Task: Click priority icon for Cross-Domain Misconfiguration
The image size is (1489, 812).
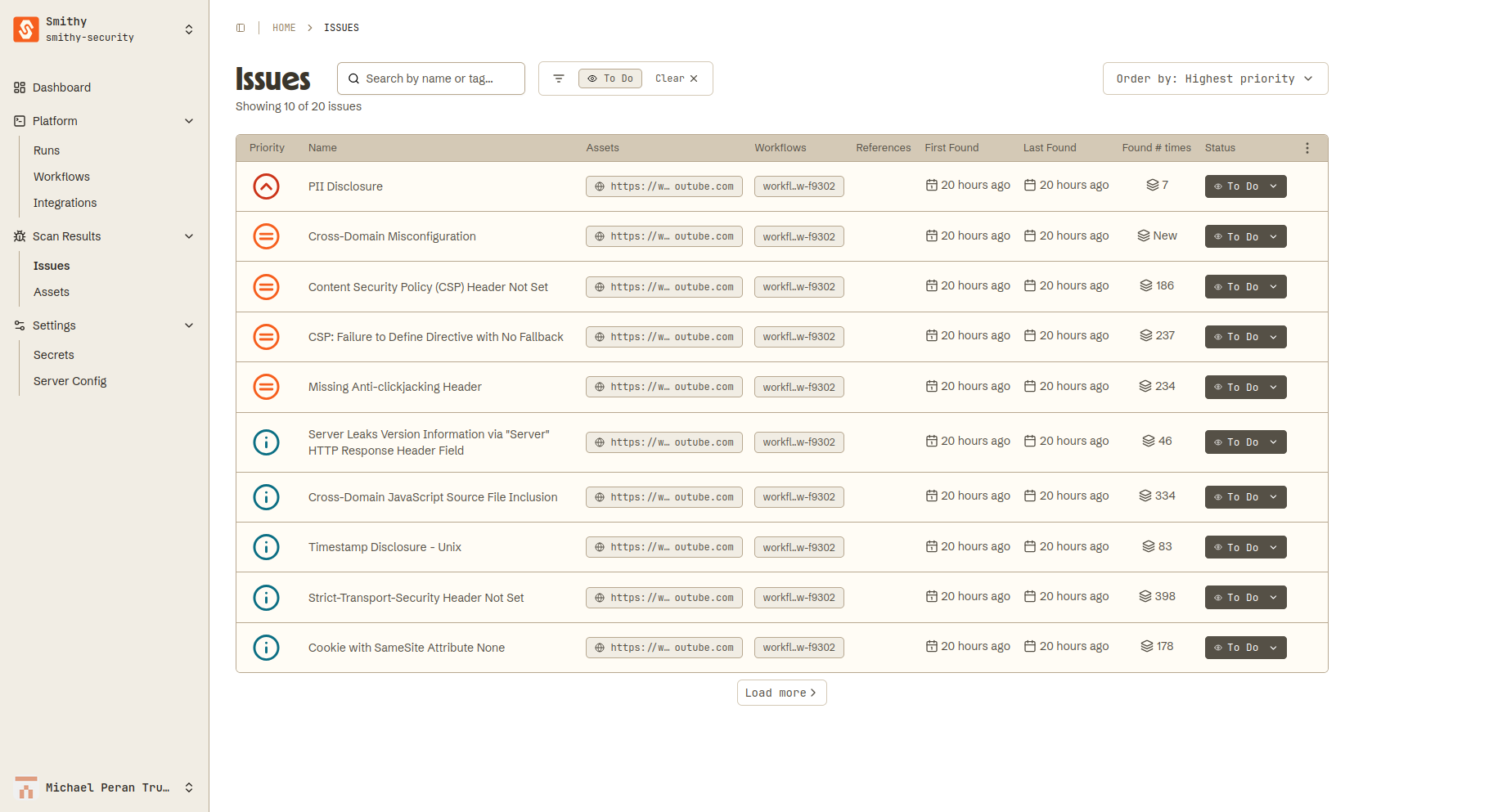Action: [266, 236]
